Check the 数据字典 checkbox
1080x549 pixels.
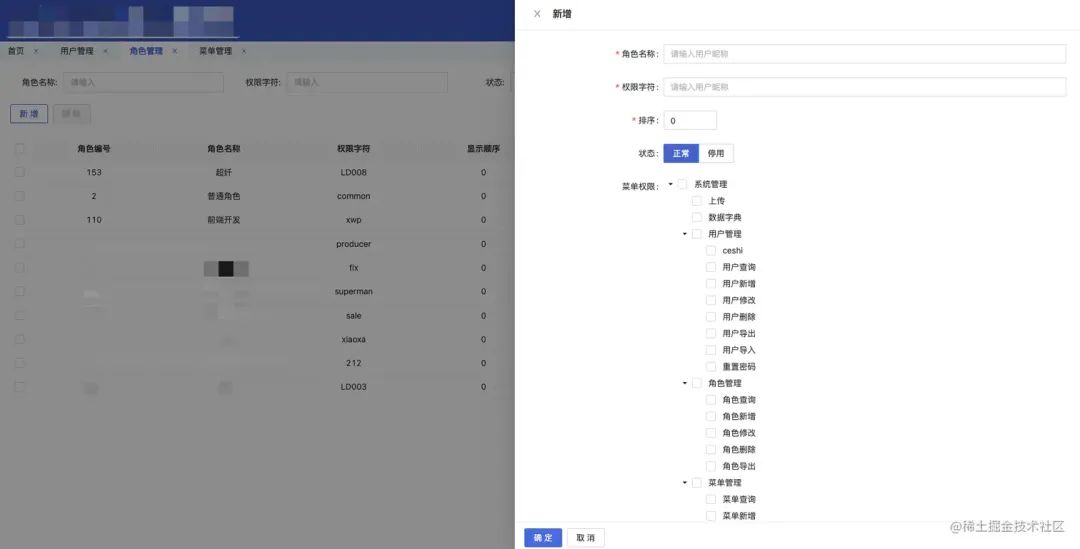click(697, 217)
